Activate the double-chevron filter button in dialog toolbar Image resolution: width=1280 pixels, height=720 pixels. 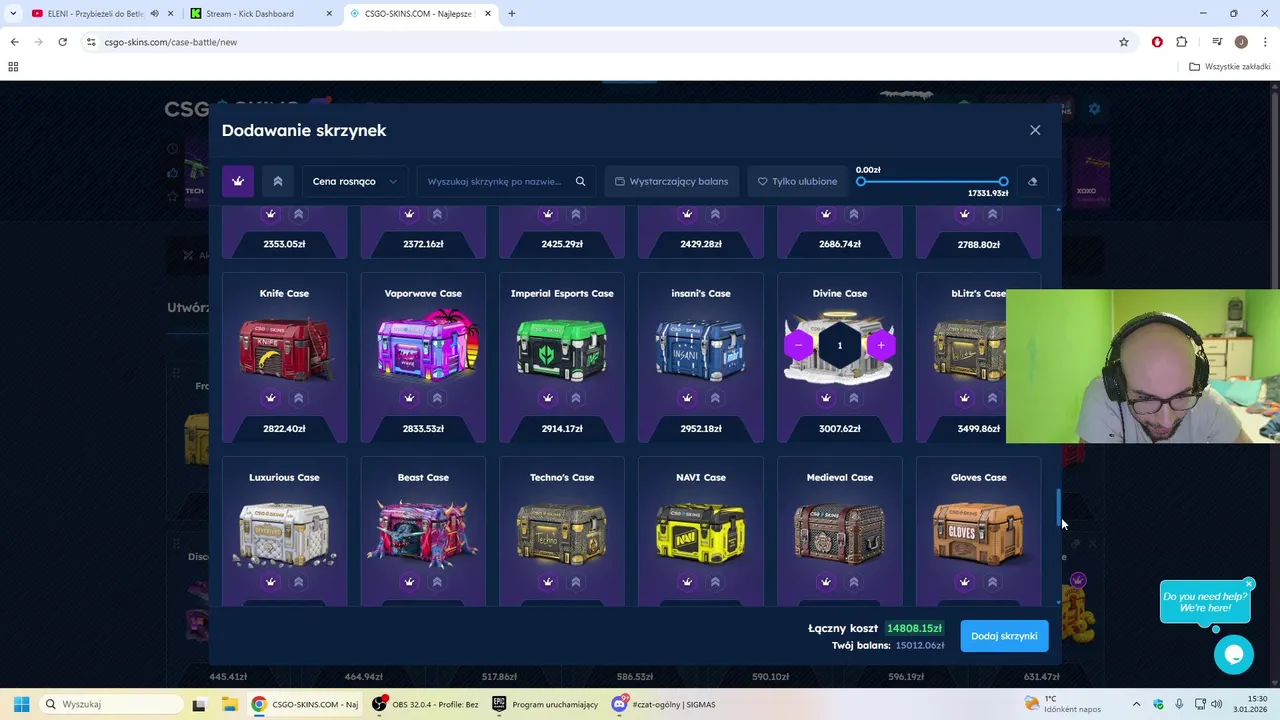tap(278, 181)
